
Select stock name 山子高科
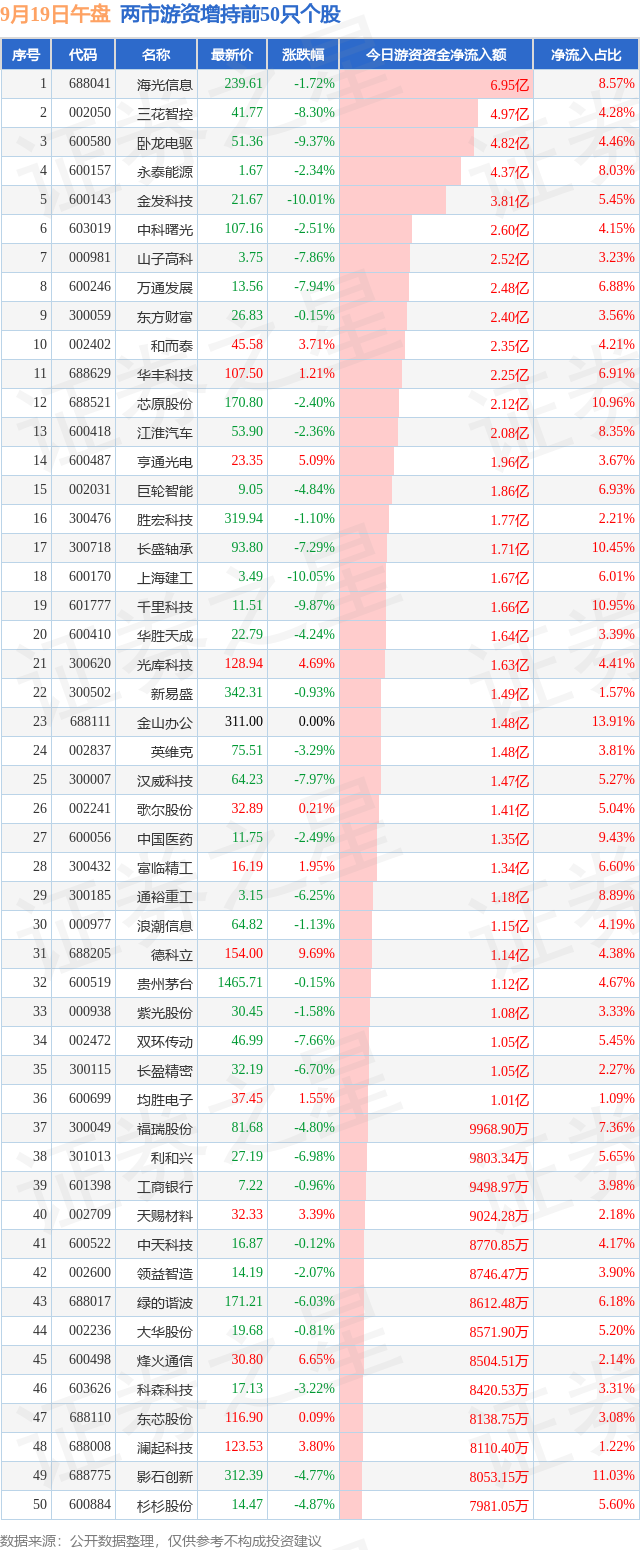pyautogui.click(x=165, y=259)
